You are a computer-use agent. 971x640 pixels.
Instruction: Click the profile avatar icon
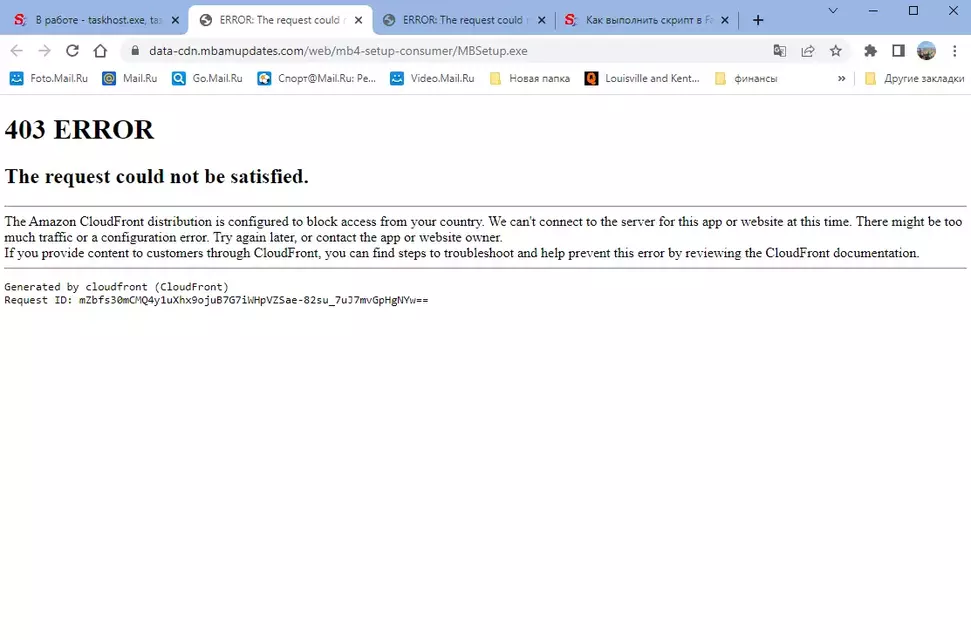(926, 51)
